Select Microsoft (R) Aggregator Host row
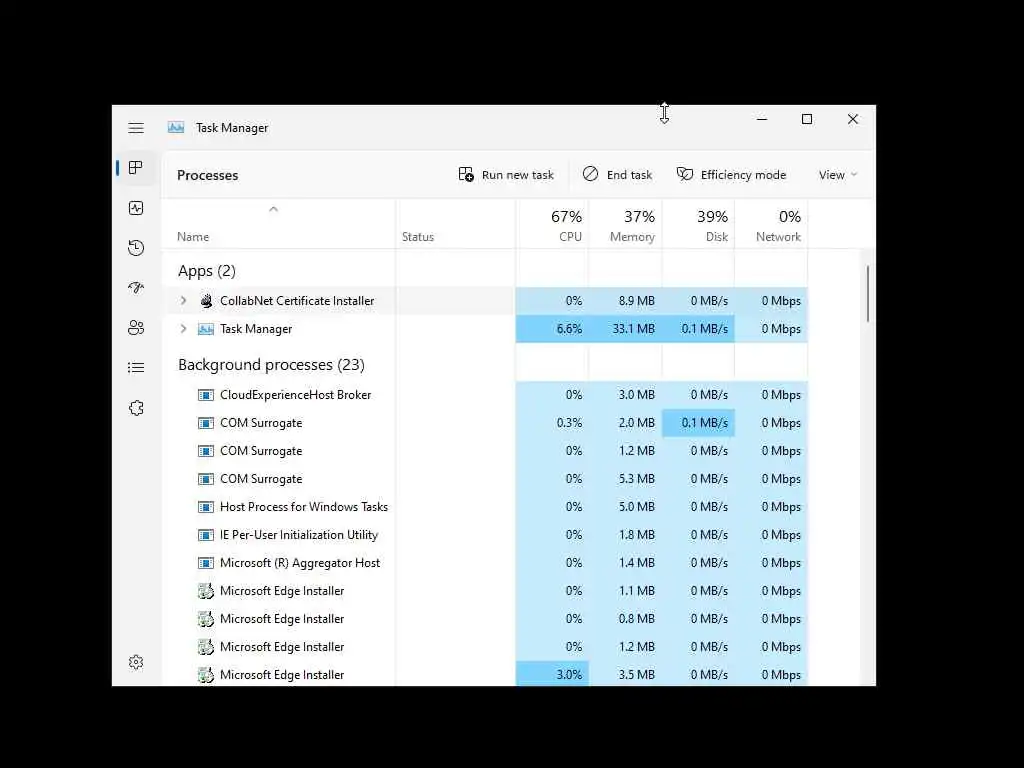Viewport: 1024px width, 768px height. (x=485, y=563)
